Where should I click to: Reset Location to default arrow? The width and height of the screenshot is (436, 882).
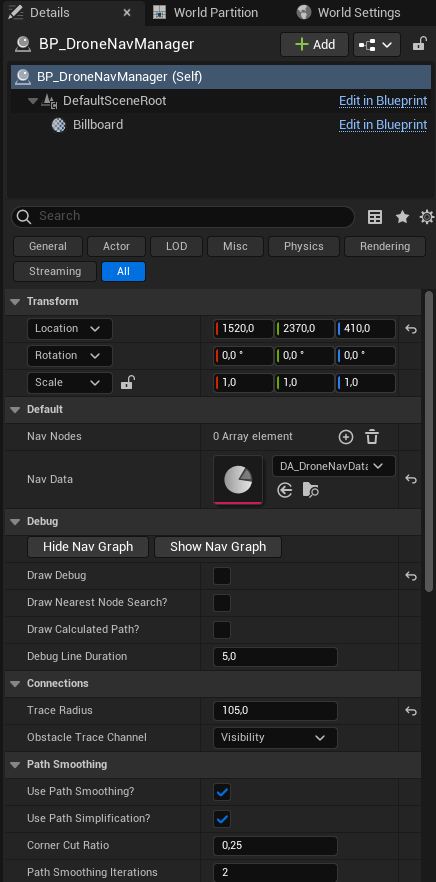[x=411, y=329]
